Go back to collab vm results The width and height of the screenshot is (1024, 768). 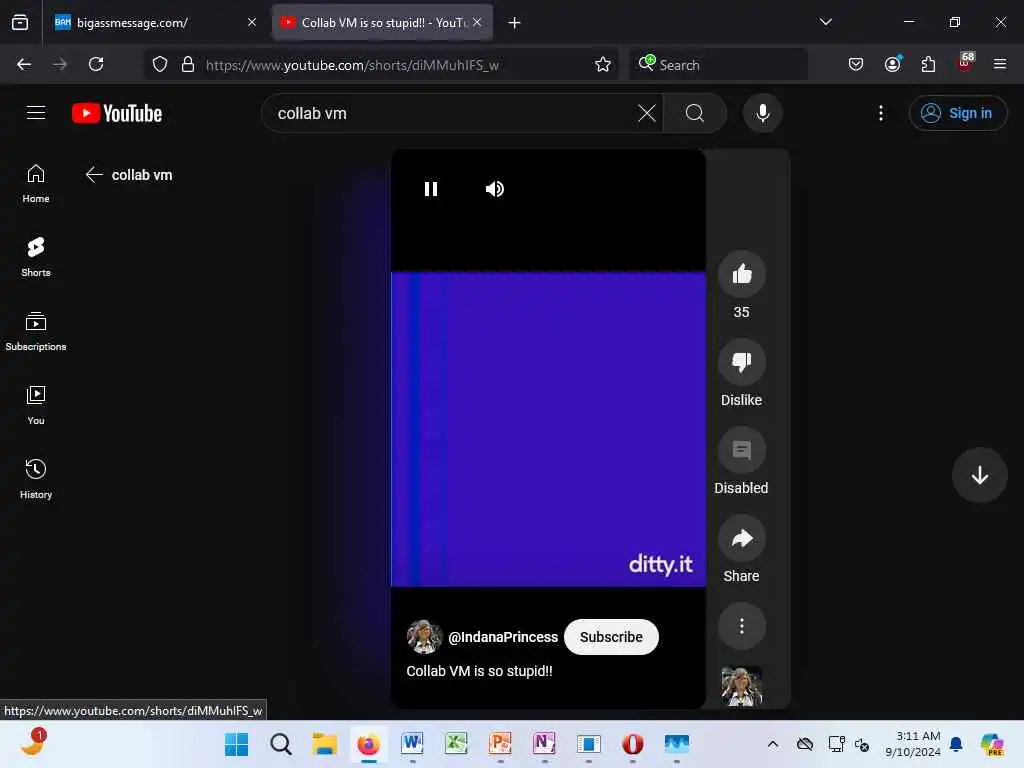[95, 174]
